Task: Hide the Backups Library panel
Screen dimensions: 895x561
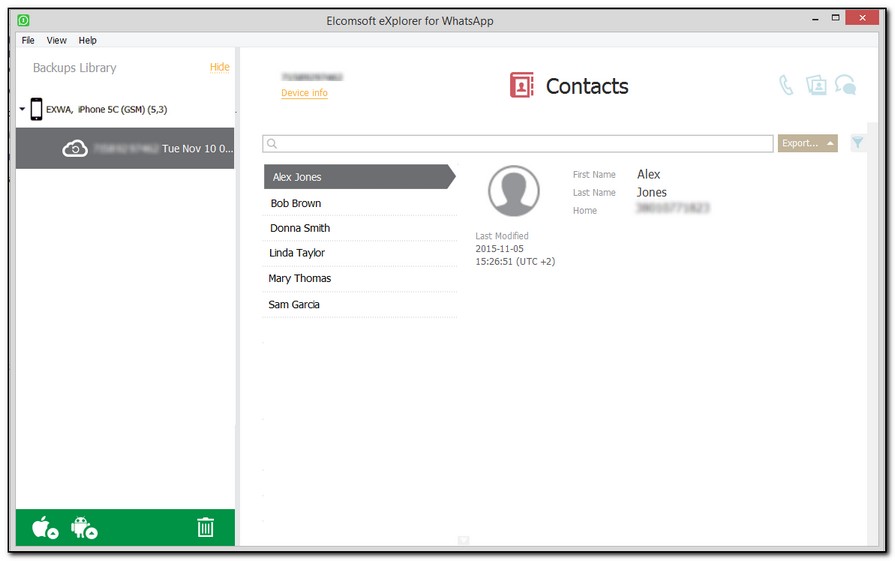Action: pyautogui.click(x=219, y=68)
